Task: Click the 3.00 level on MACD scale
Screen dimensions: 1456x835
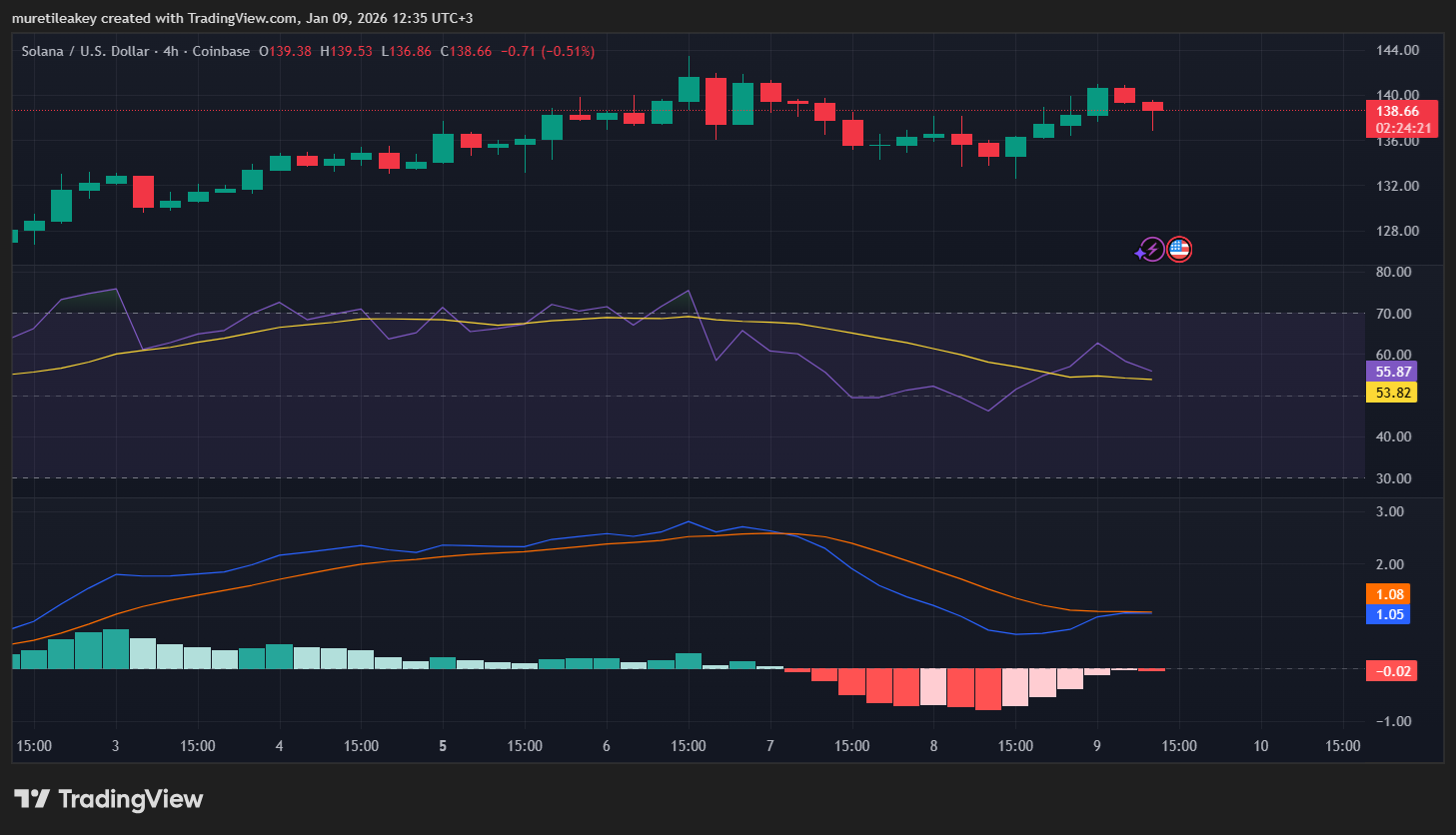Action: point(1389,511)
